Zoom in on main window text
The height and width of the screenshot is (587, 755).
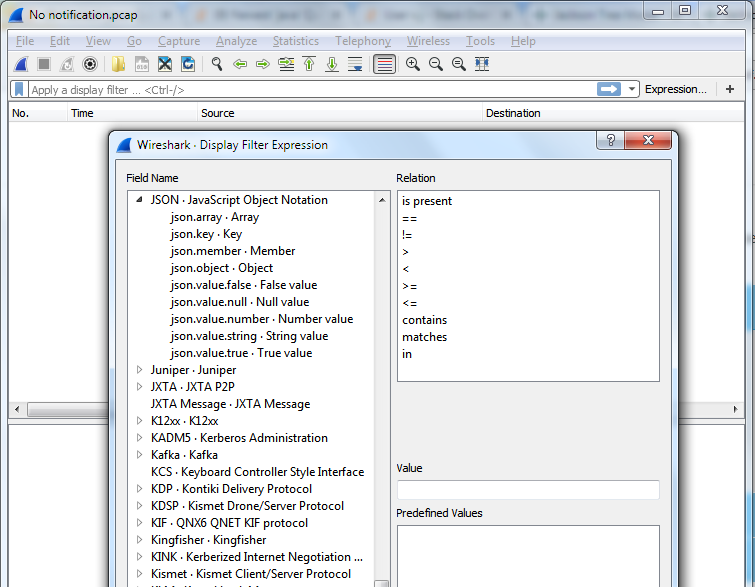tap(413, 64)
